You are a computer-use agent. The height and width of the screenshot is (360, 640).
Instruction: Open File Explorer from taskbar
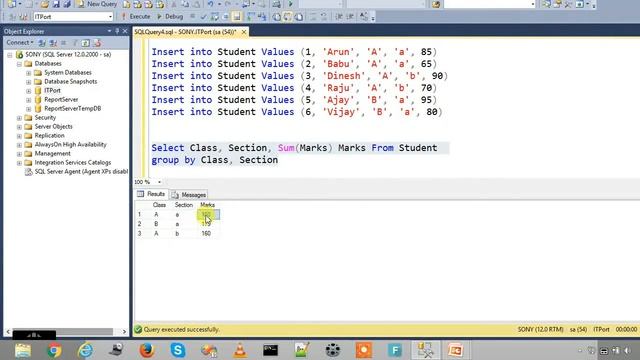(x=23, y=350)
